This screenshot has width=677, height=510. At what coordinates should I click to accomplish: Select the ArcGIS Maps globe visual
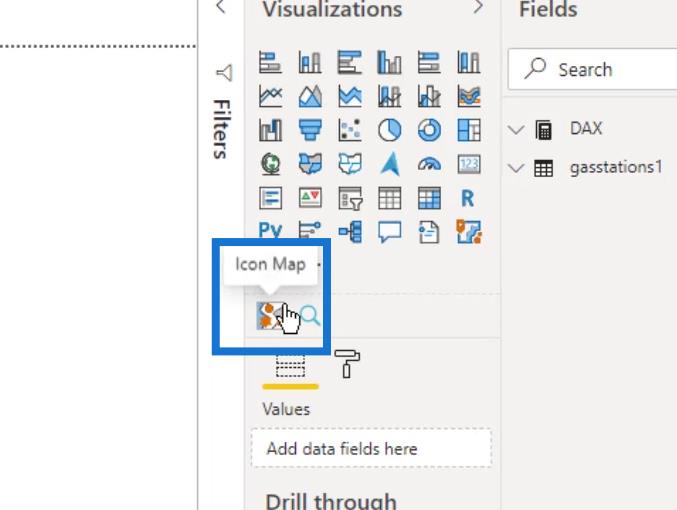270,164
